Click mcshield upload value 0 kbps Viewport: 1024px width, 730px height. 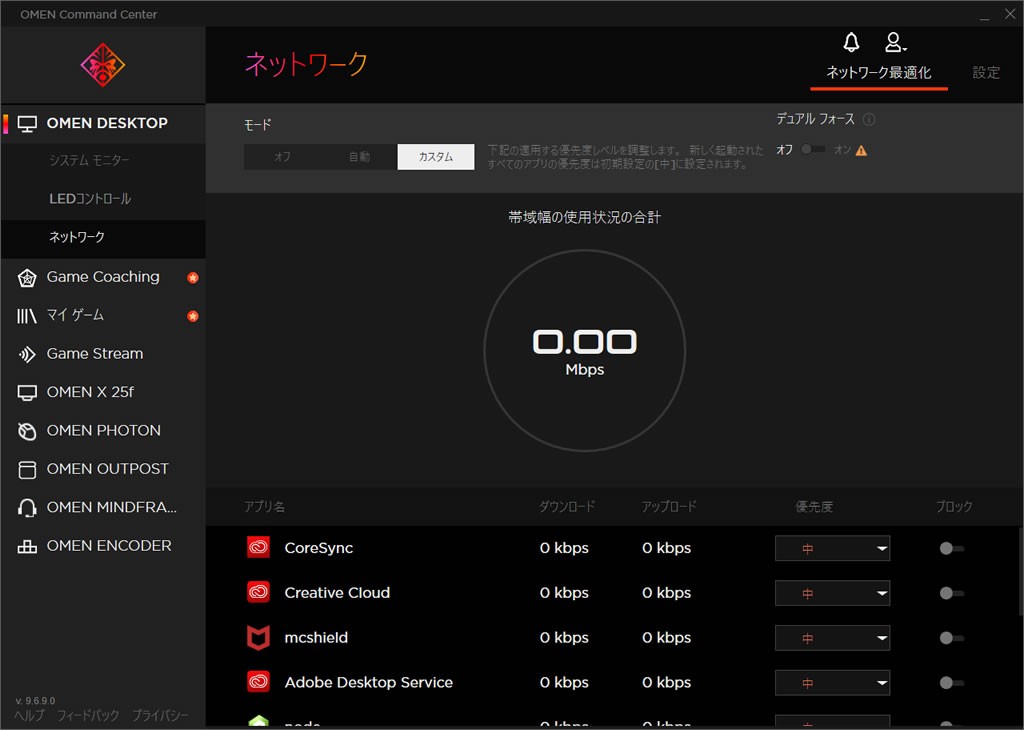(x=667, y=637)
